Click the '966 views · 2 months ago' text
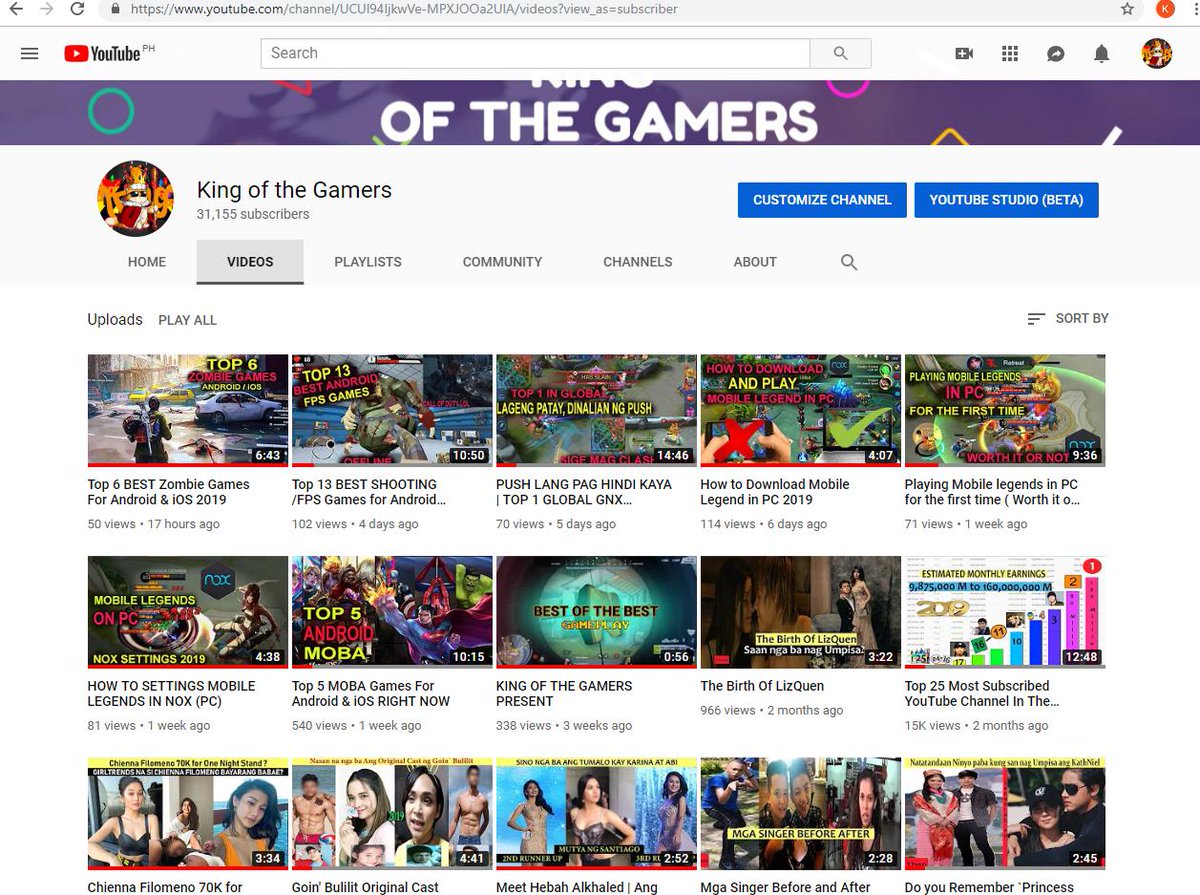 [x=772, y=711]
